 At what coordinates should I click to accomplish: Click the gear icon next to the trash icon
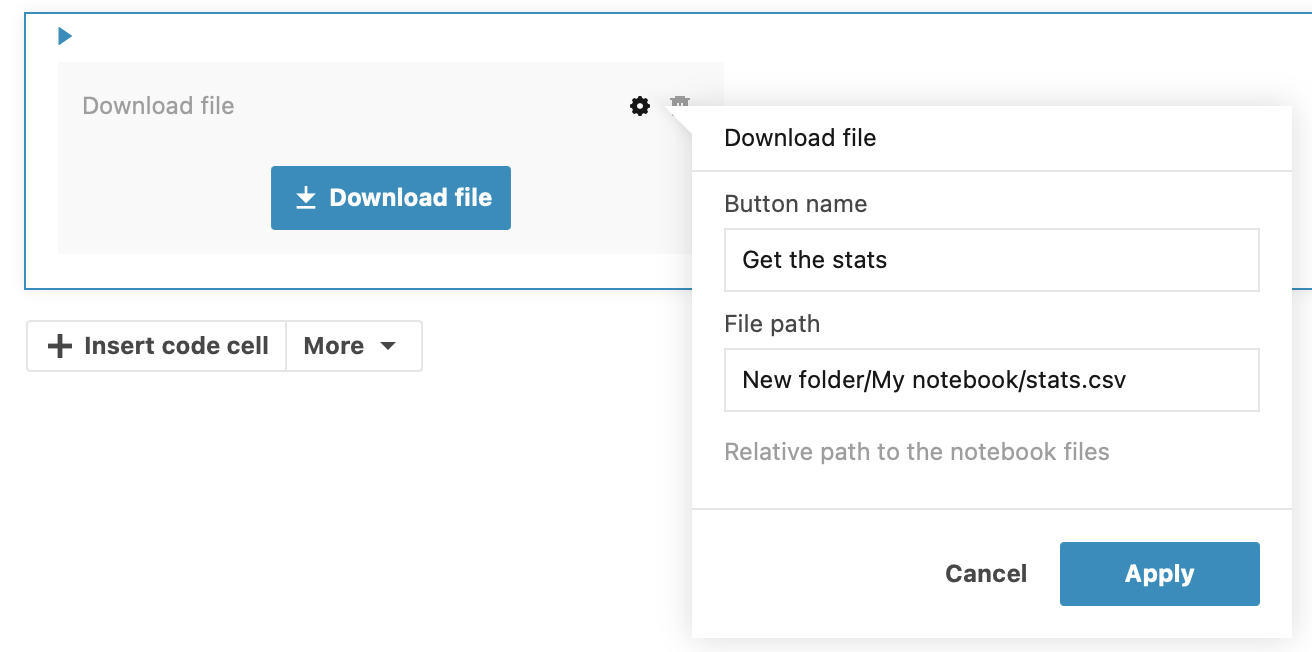pos(639,106)
